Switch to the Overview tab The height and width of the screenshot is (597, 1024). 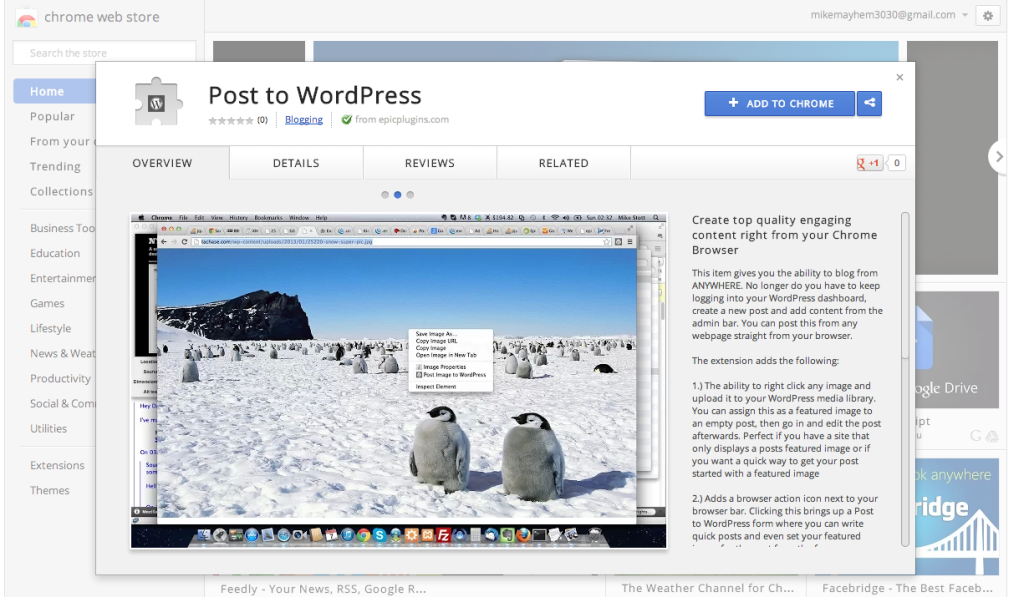[163, 163]
